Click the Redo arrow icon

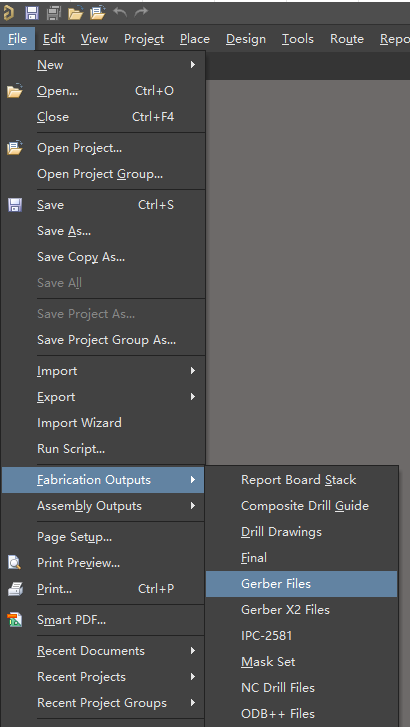click(141, 12)
